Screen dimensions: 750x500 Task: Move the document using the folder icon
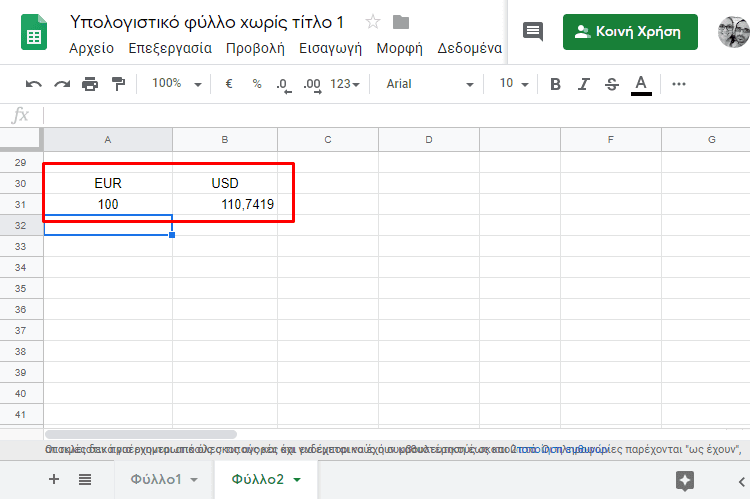(x=401, y=22)
